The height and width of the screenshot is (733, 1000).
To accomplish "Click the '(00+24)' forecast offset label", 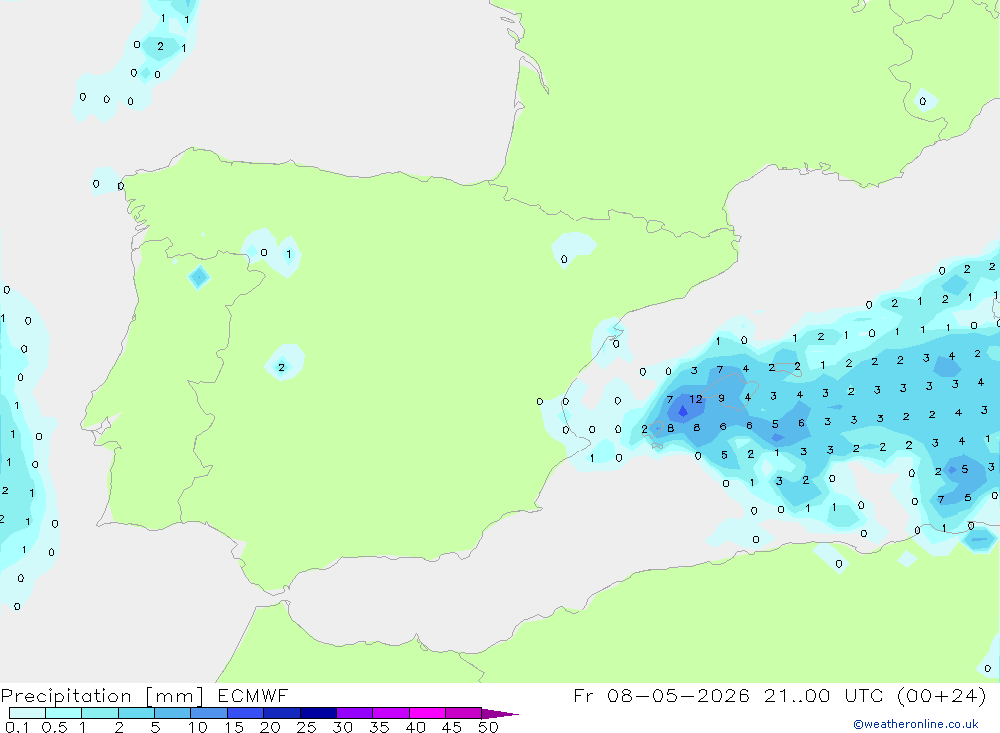I will click(941, 695).
